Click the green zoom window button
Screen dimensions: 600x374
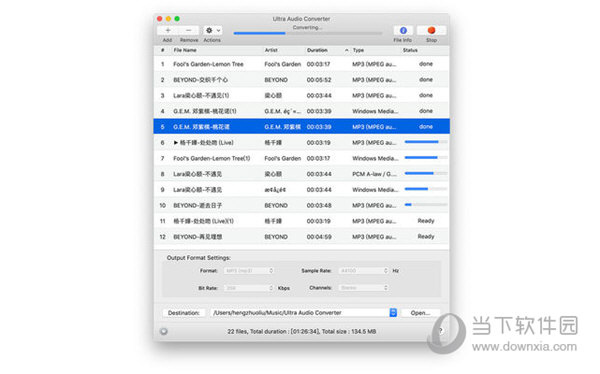pyautogui.click(x=177, y=18)
